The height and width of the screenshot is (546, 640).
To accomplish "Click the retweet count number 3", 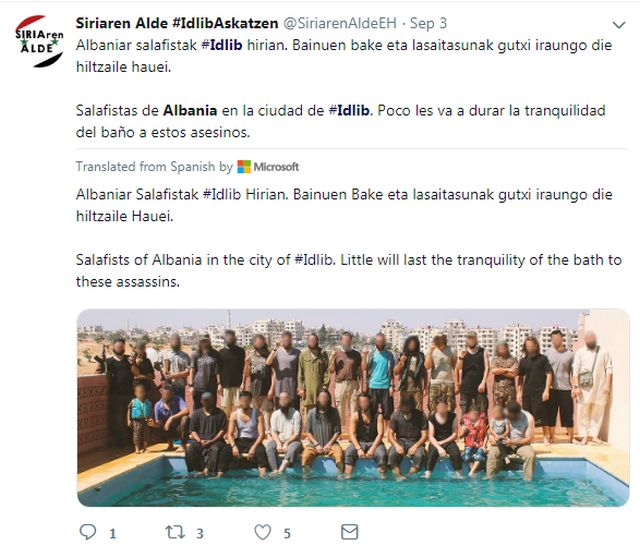I will pyautogui.click(x=200, y=533).
